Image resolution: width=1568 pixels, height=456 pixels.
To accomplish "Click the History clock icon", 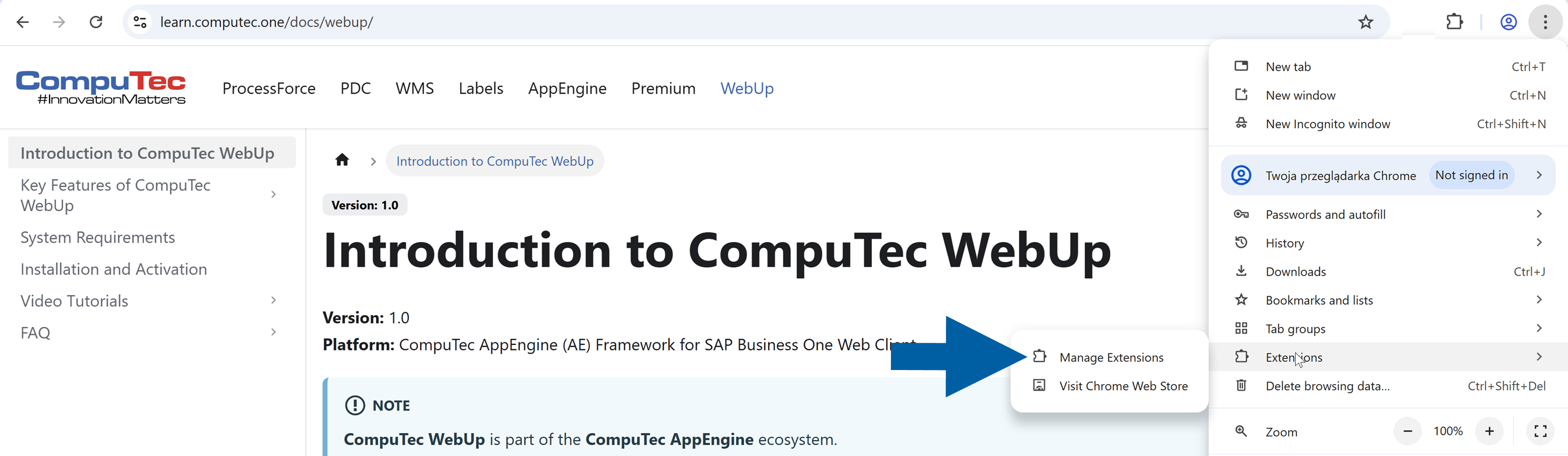I will point(1242,242).
